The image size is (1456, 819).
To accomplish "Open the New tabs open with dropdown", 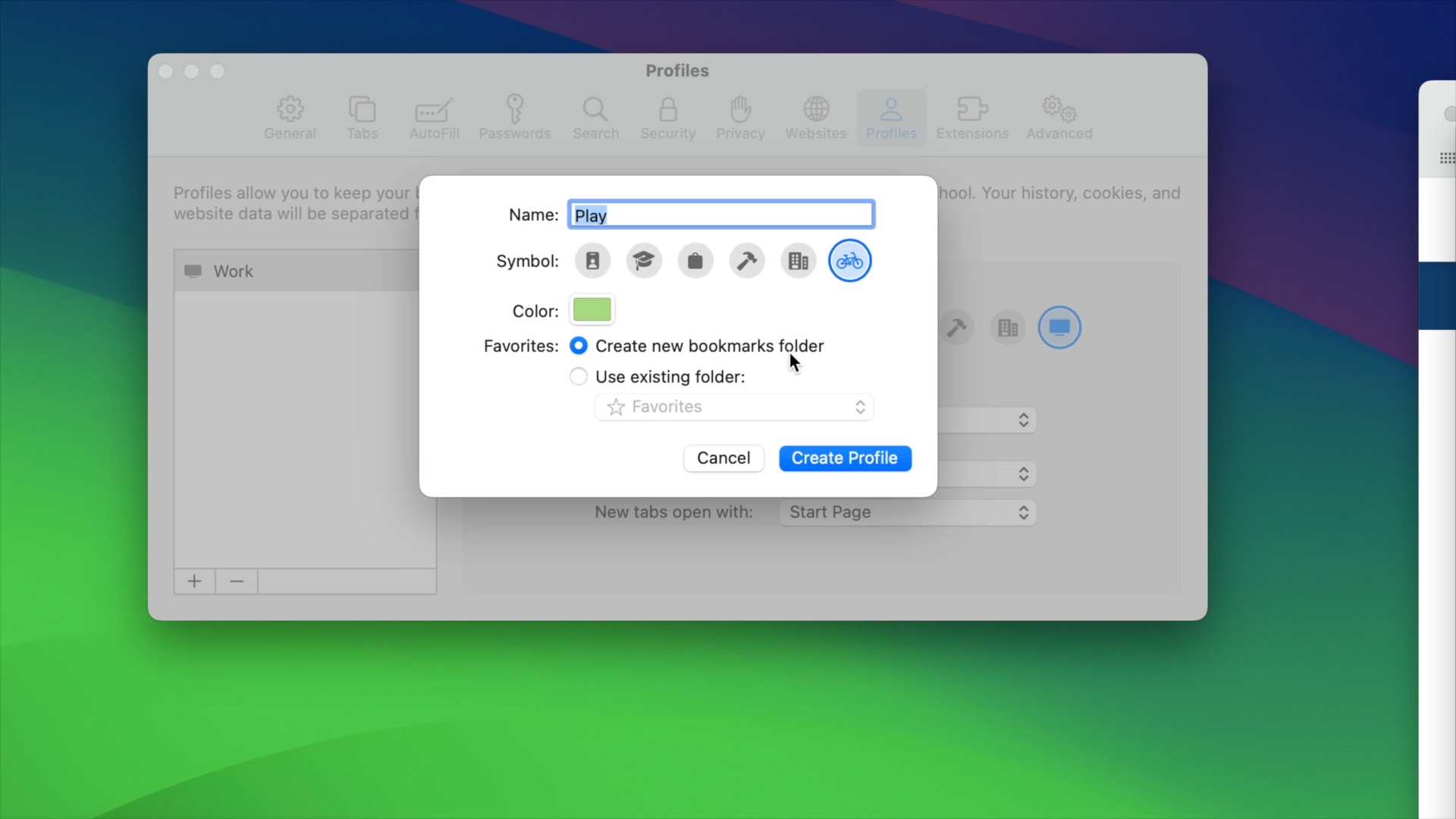I will (x=907, y=512).
